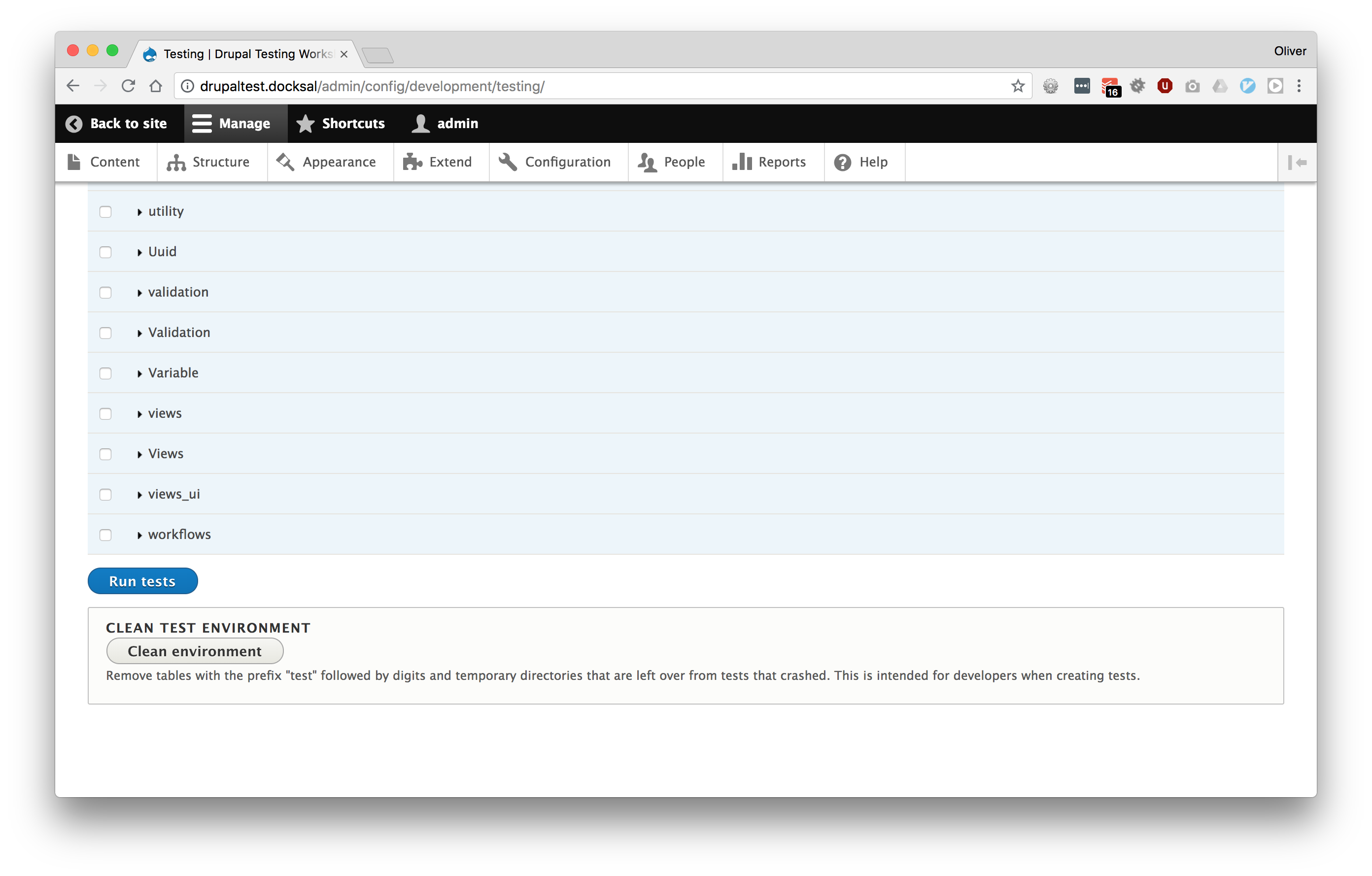Tick the workflows test group checkbox
Viewport: 1372px width, 876px height.
[105, 535]
